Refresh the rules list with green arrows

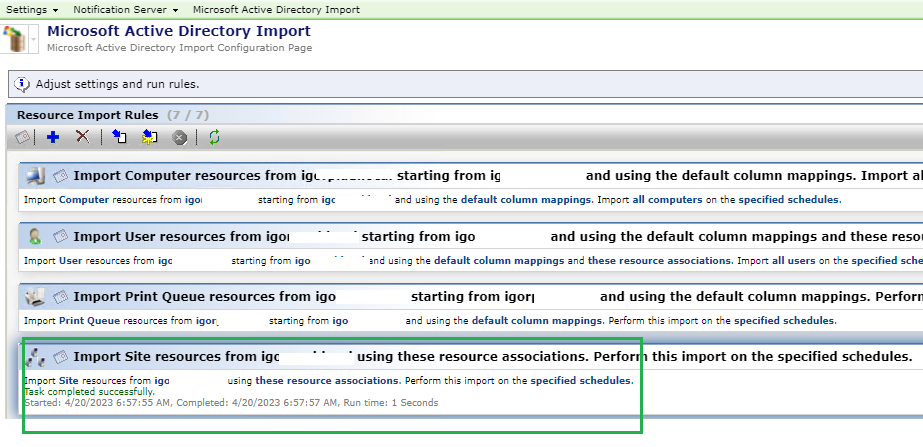[214, 137]
